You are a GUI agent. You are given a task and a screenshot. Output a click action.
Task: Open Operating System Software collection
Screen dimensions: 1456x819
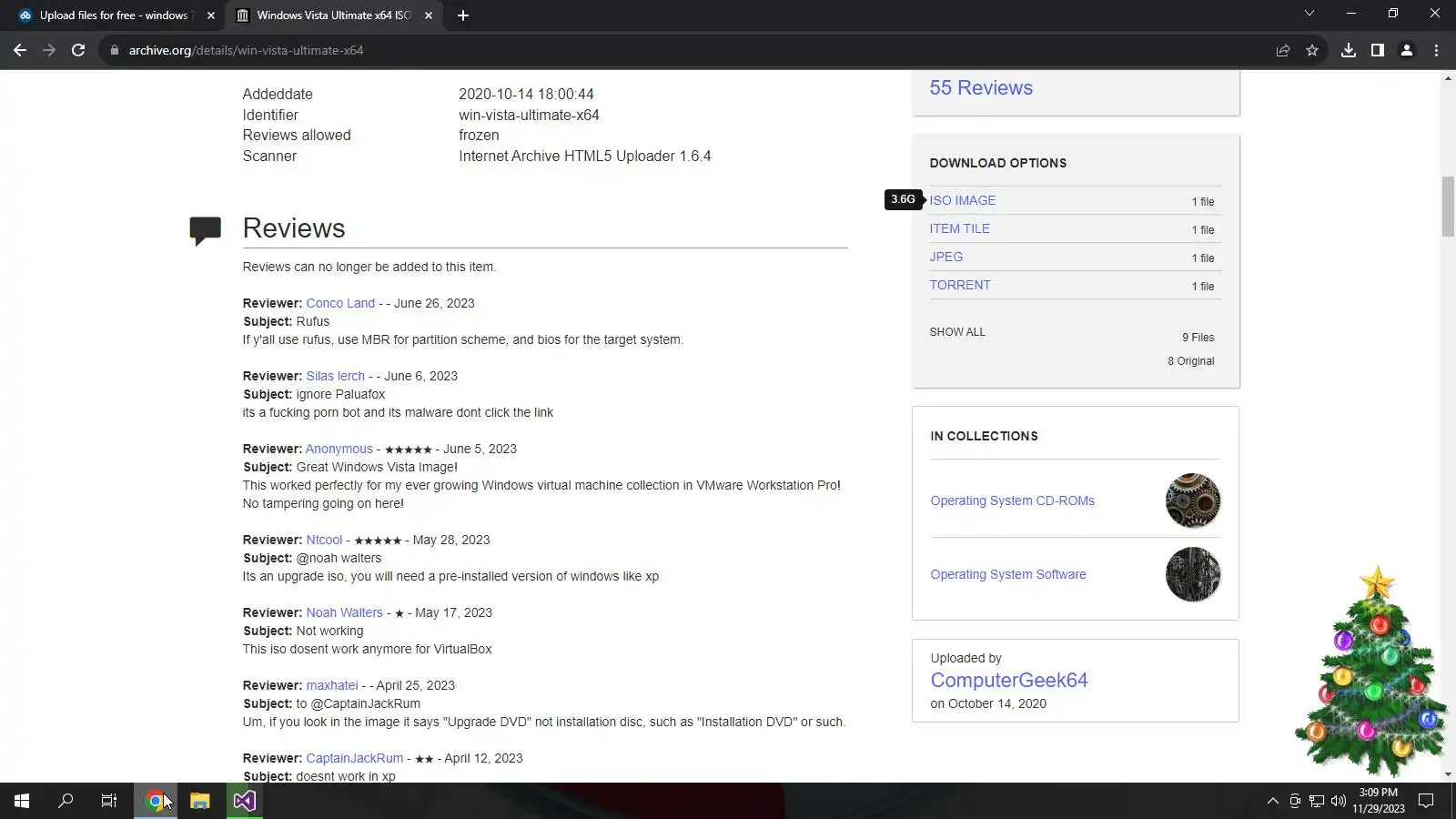[x=1008, y=574]
